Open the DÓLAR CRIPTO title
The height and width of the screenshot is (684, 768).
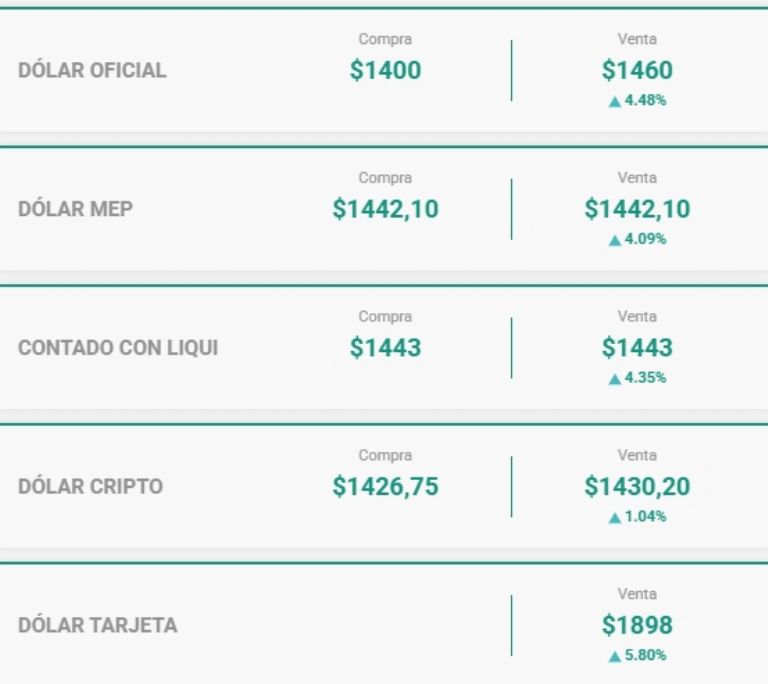(x=91, y=486)
